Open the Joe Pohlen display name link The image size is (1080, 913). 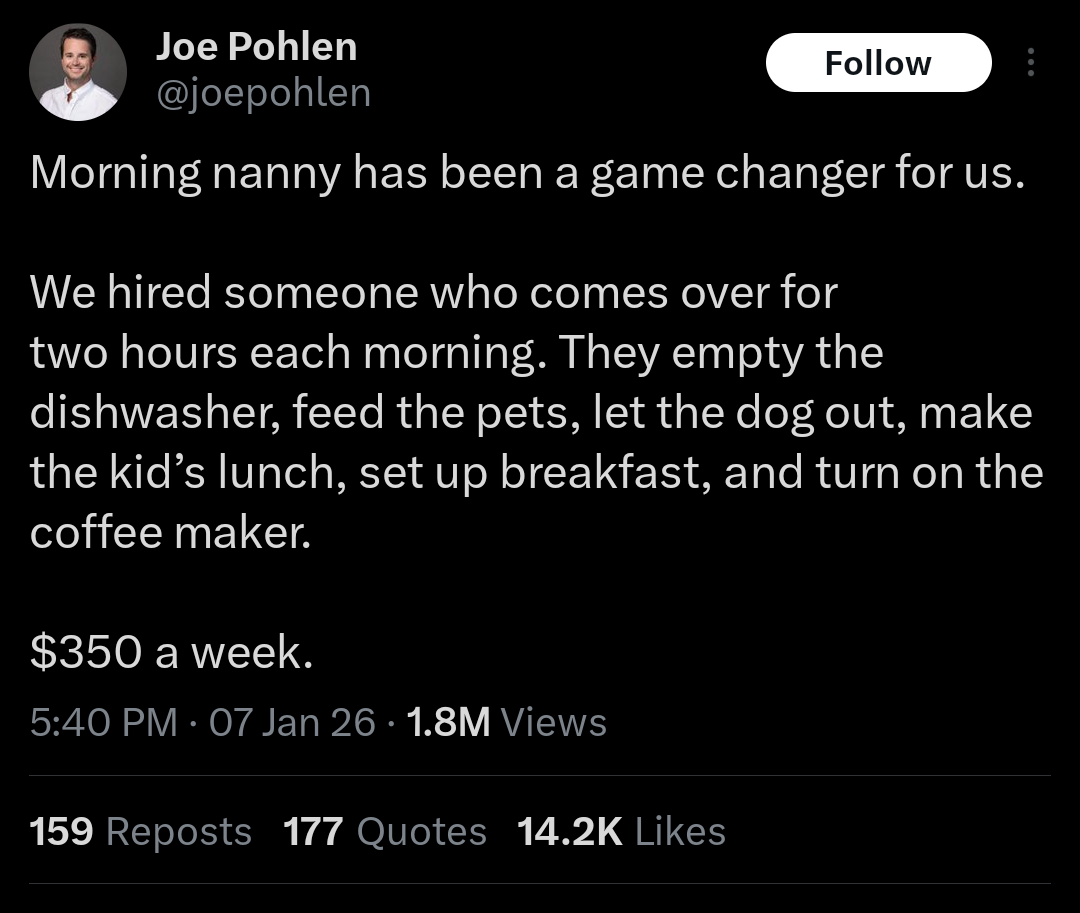click(x=256, y=46)
